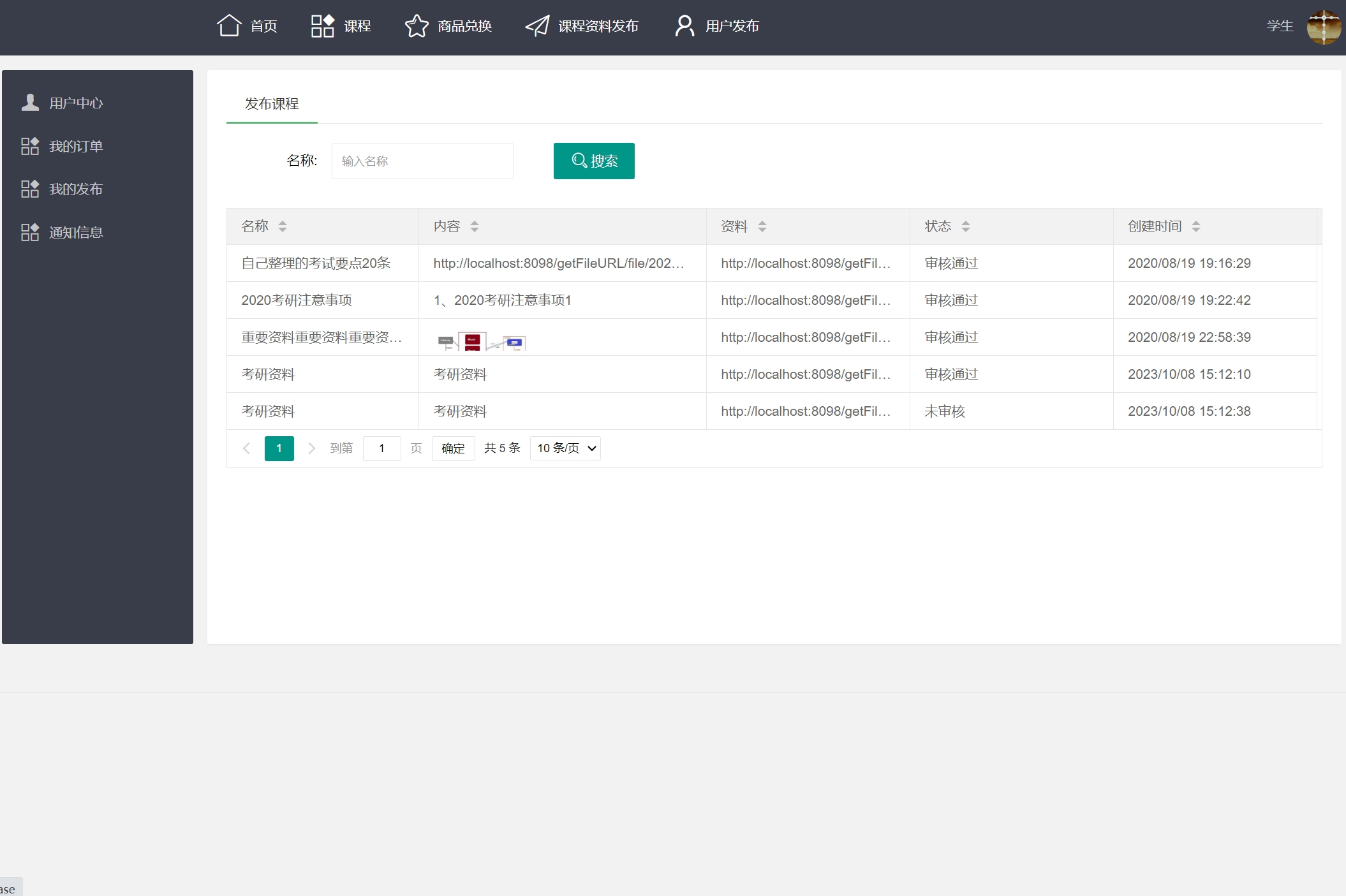1346x896 pixels.
Task: Click the home icon in navbar
Action: (x=229, y=26)
